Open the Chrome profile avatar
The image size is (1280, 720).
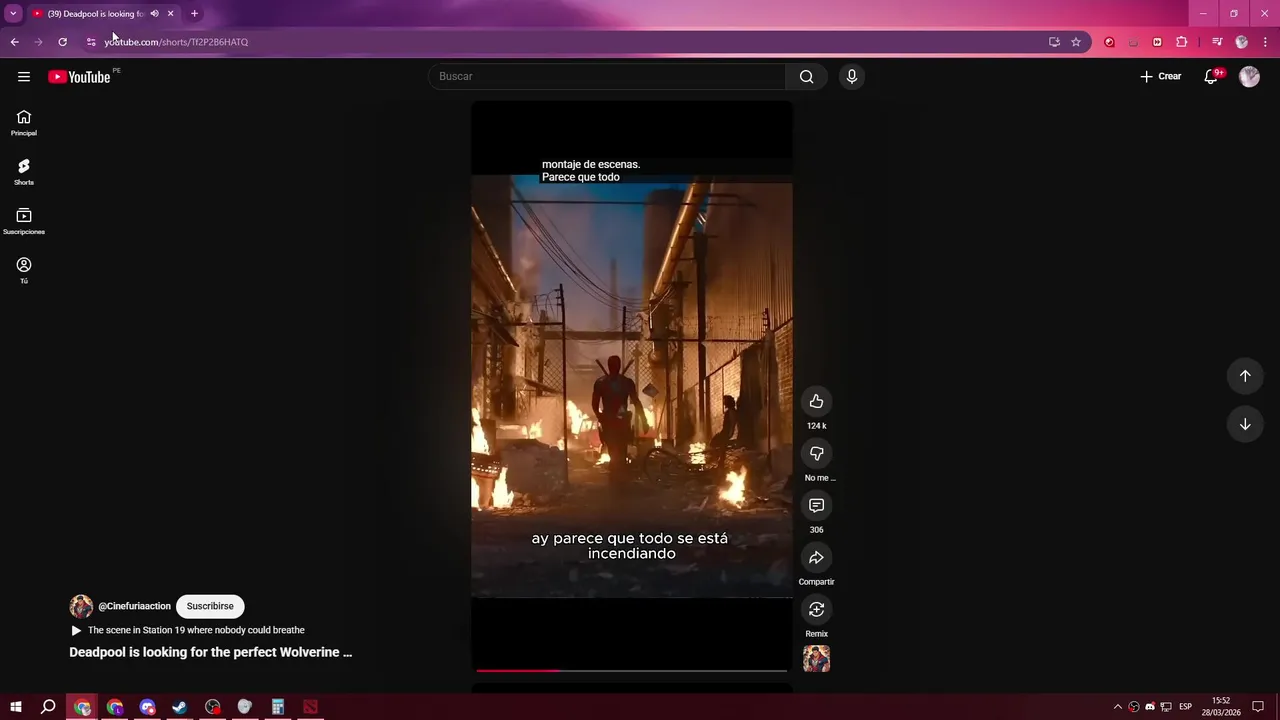tap(1241, 42)
